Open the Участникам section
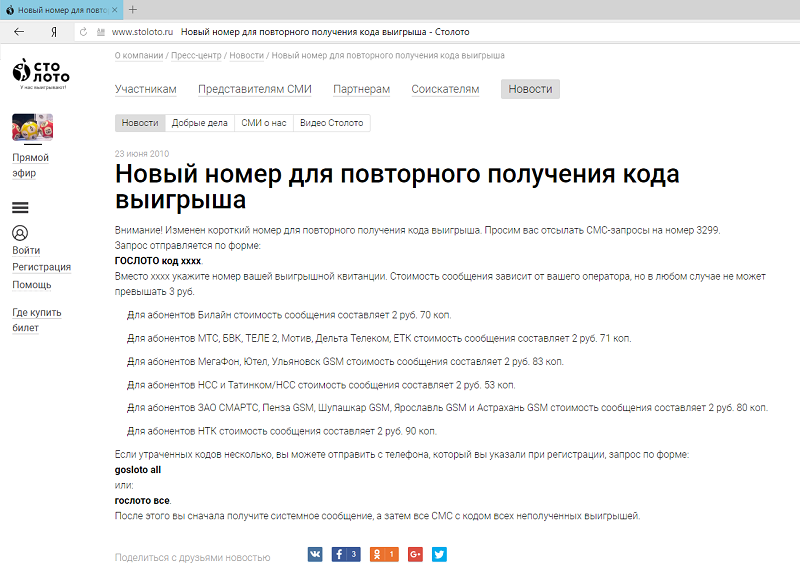The height and width of the screenshot is (569, 800). click(145, 89)
